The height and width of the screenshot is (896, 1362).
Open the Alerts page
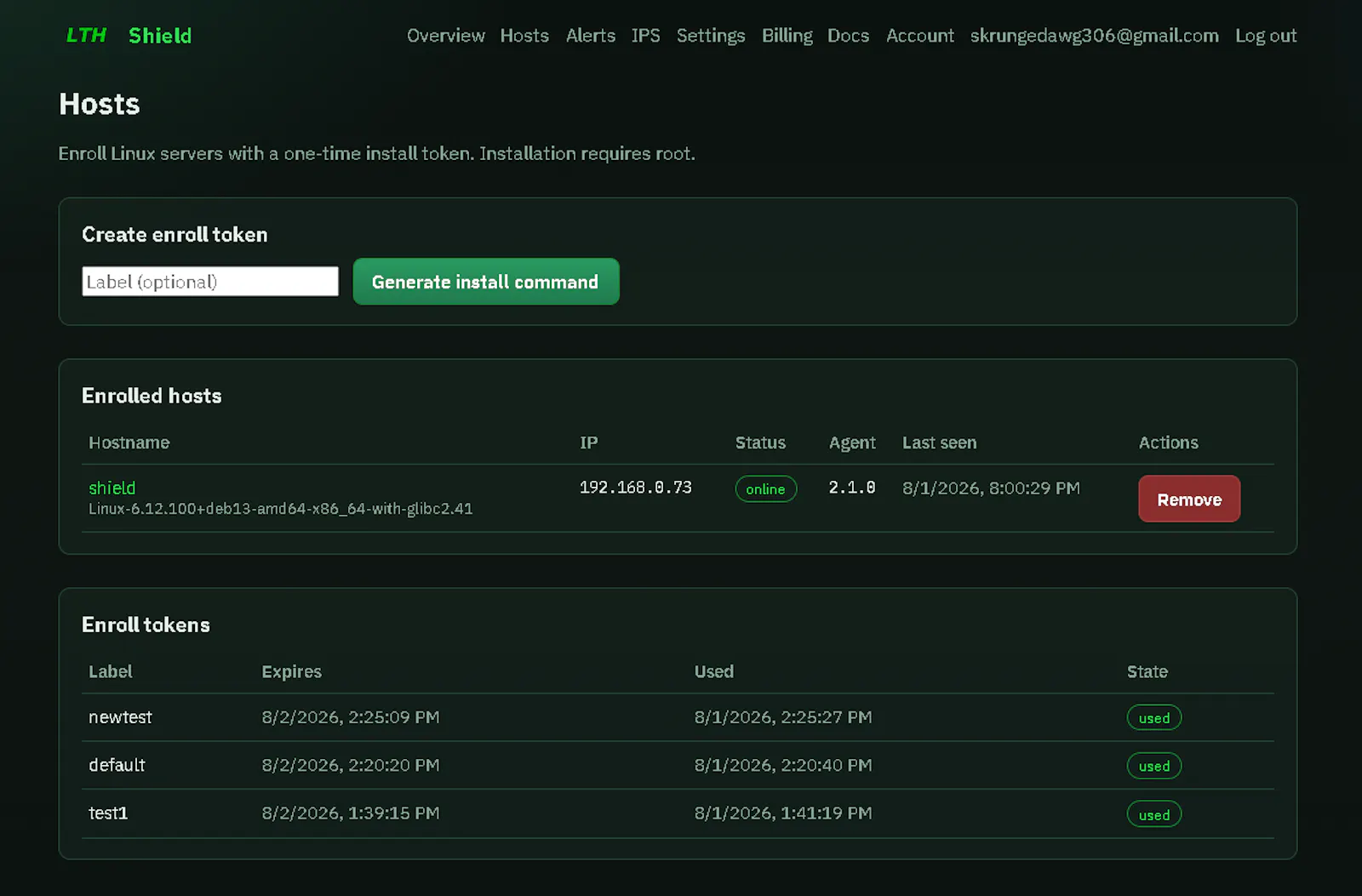(591, 36)
